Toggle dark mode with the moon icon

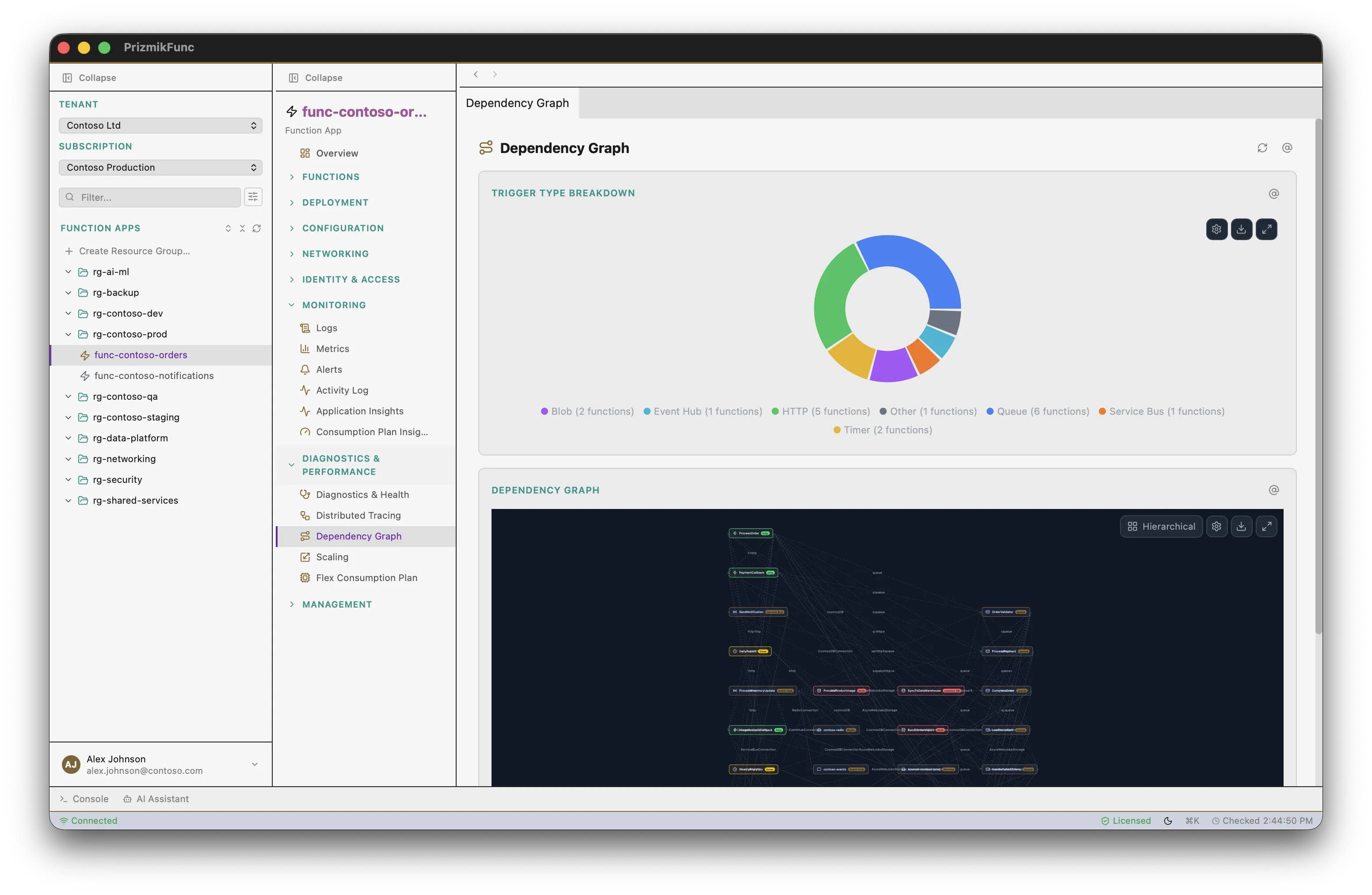tap(1168, 820)
